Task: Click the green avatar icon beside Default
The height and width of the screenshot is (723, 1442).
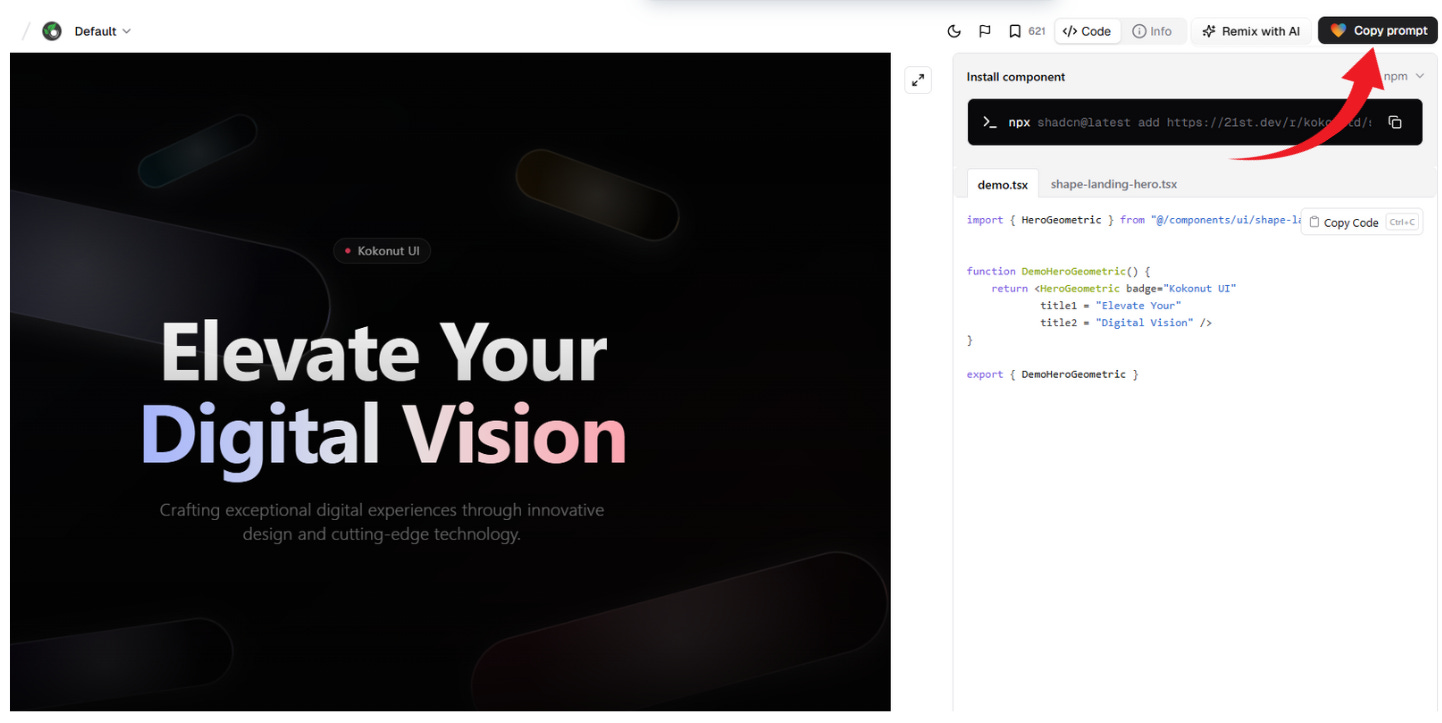Action: tap(52, 31)
